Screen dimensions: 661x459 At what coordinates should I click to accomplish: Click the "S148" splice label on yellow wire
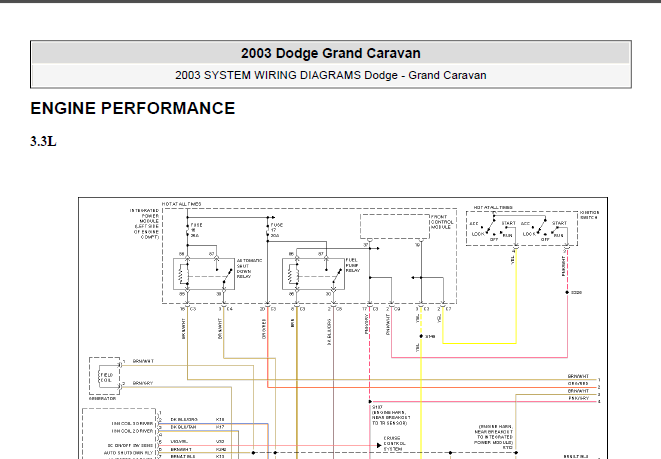pos(430,337)
